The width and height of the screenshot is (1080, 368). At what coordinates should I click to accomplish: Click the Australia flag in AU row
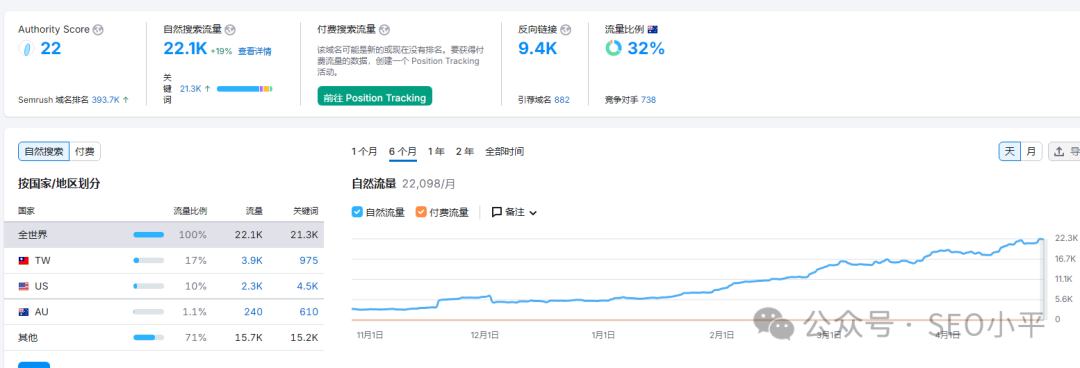tap(23, 311)
